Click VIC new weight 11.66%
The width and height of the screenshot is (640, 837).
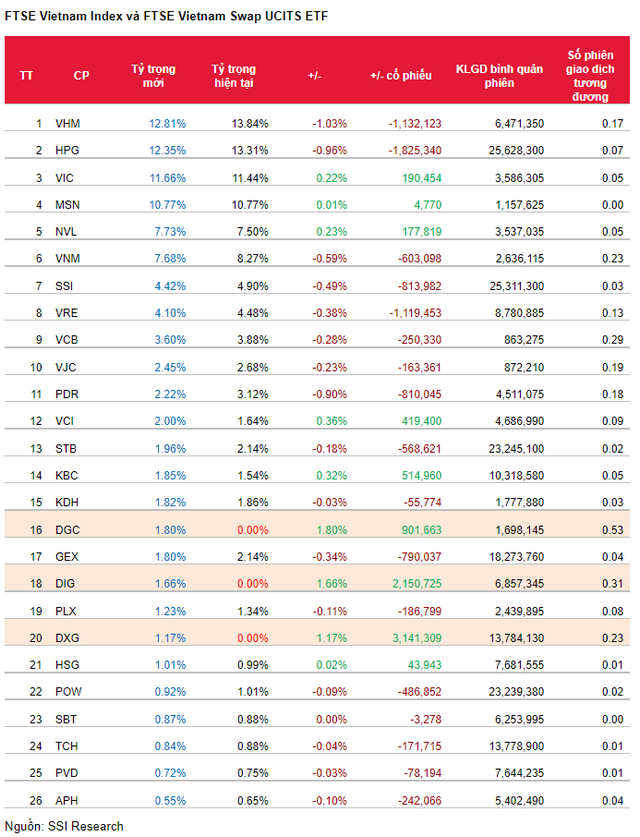[x=168, y=178]
